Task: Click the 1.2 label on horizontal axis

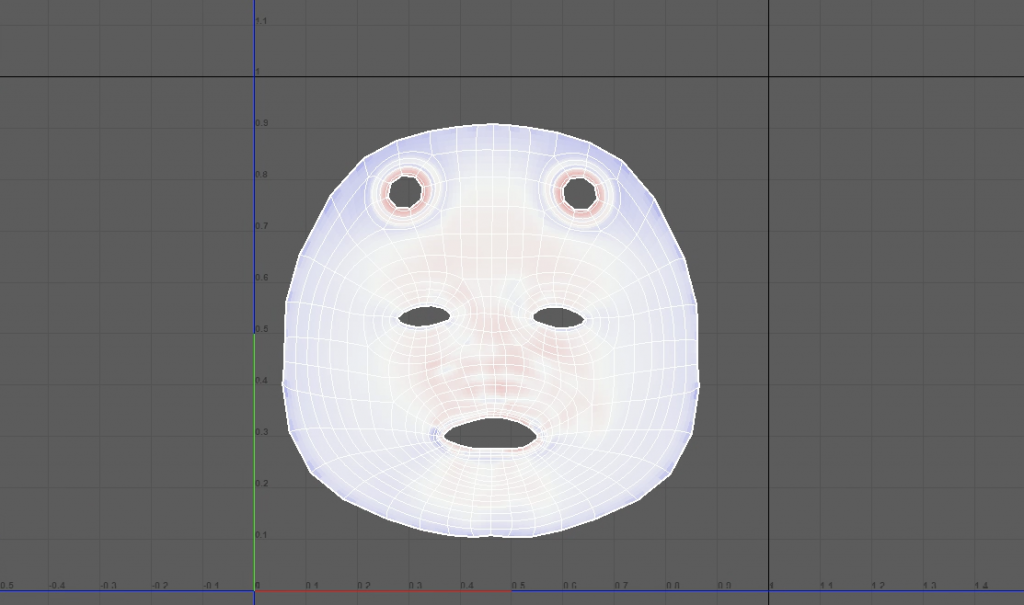Action: click(878, 585)
